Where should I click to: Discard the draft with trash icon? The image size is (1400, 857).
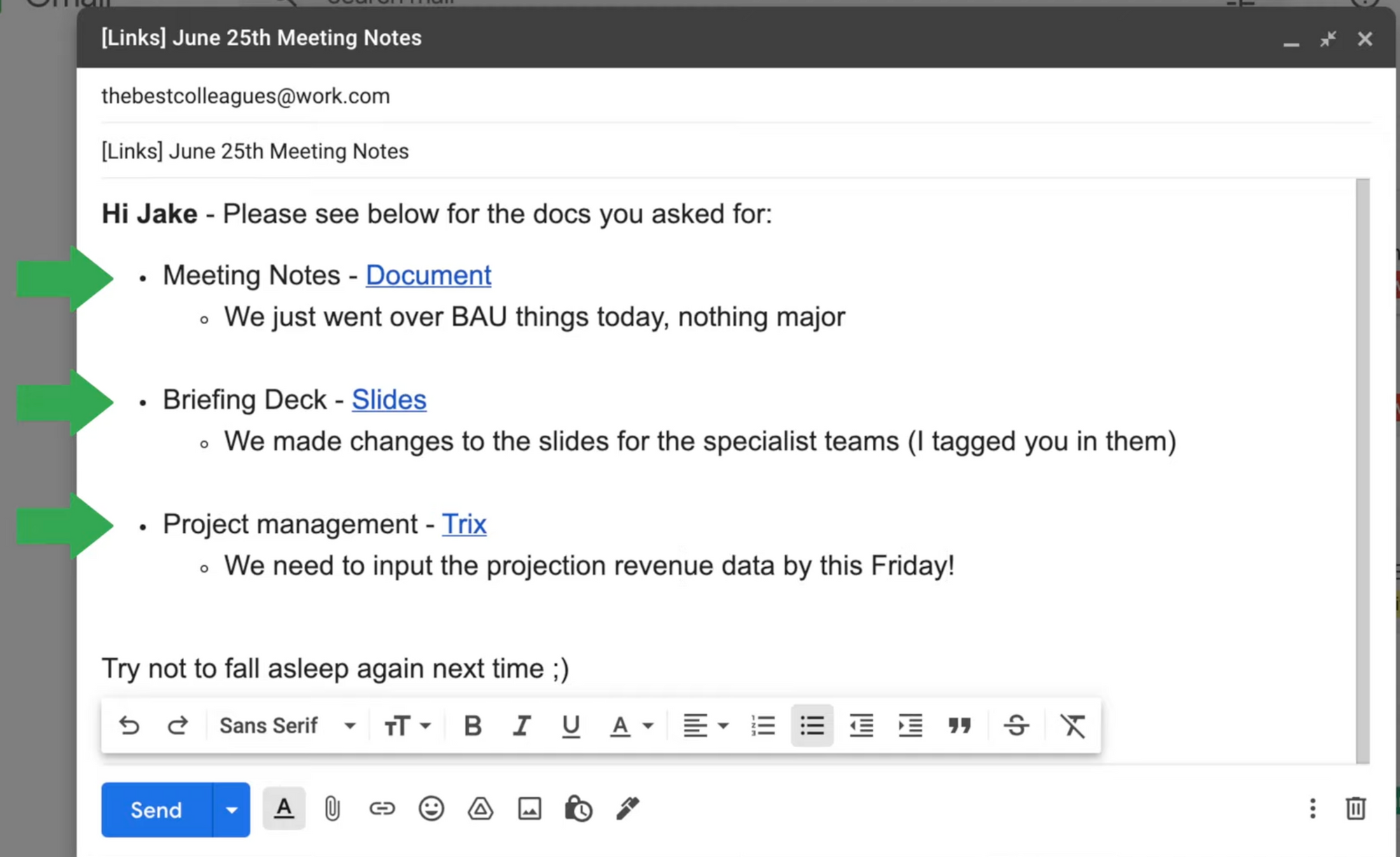click(1355, 809)
